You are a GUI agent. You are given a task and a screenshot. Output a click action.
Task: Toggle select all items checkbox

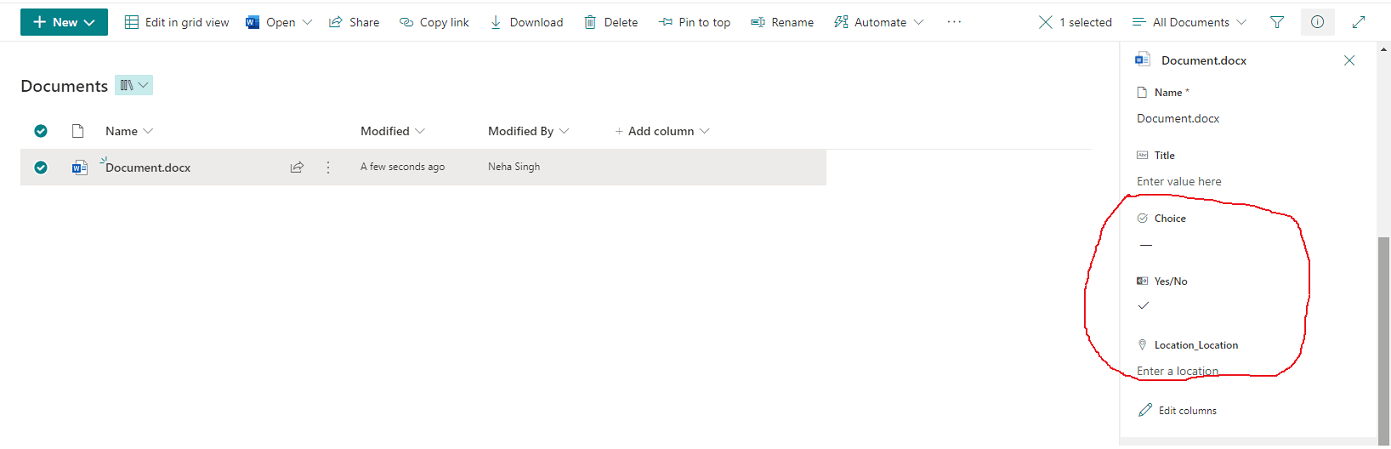click(41, 131)
